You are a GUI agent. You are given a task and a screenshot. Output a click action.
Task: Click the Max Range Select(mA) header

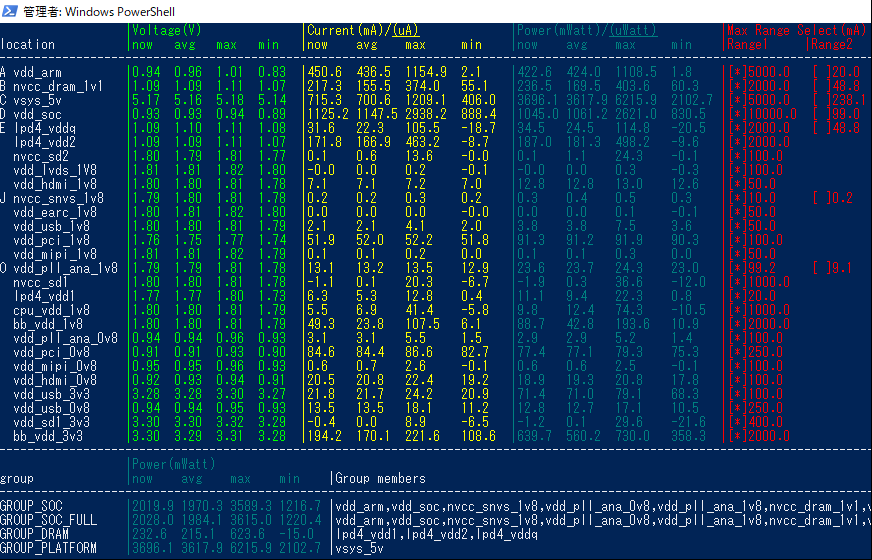[796, 30]
